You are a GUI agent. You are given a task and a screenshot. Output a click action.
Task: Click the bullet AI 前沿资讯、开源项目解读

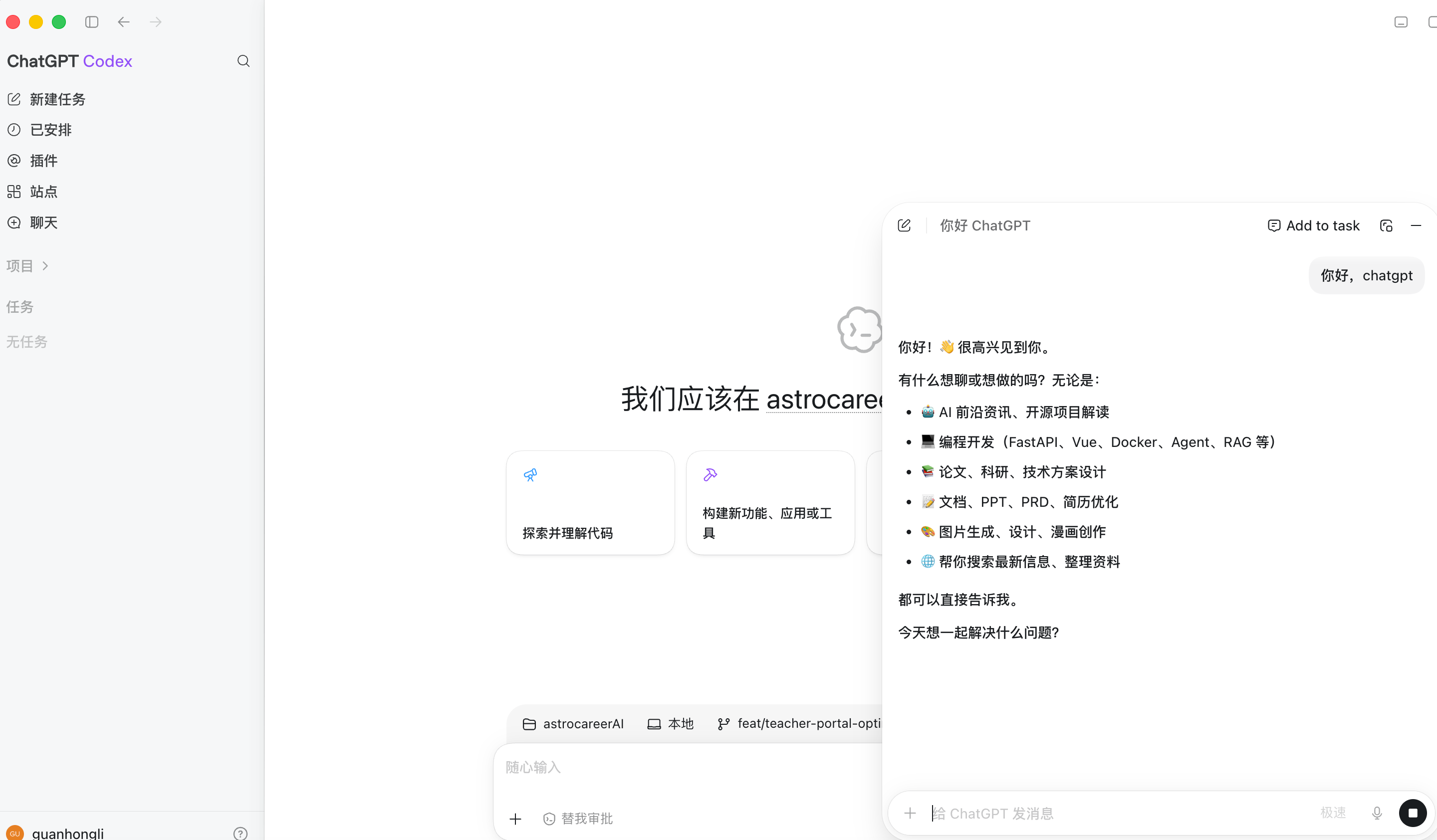(1015, 412)
